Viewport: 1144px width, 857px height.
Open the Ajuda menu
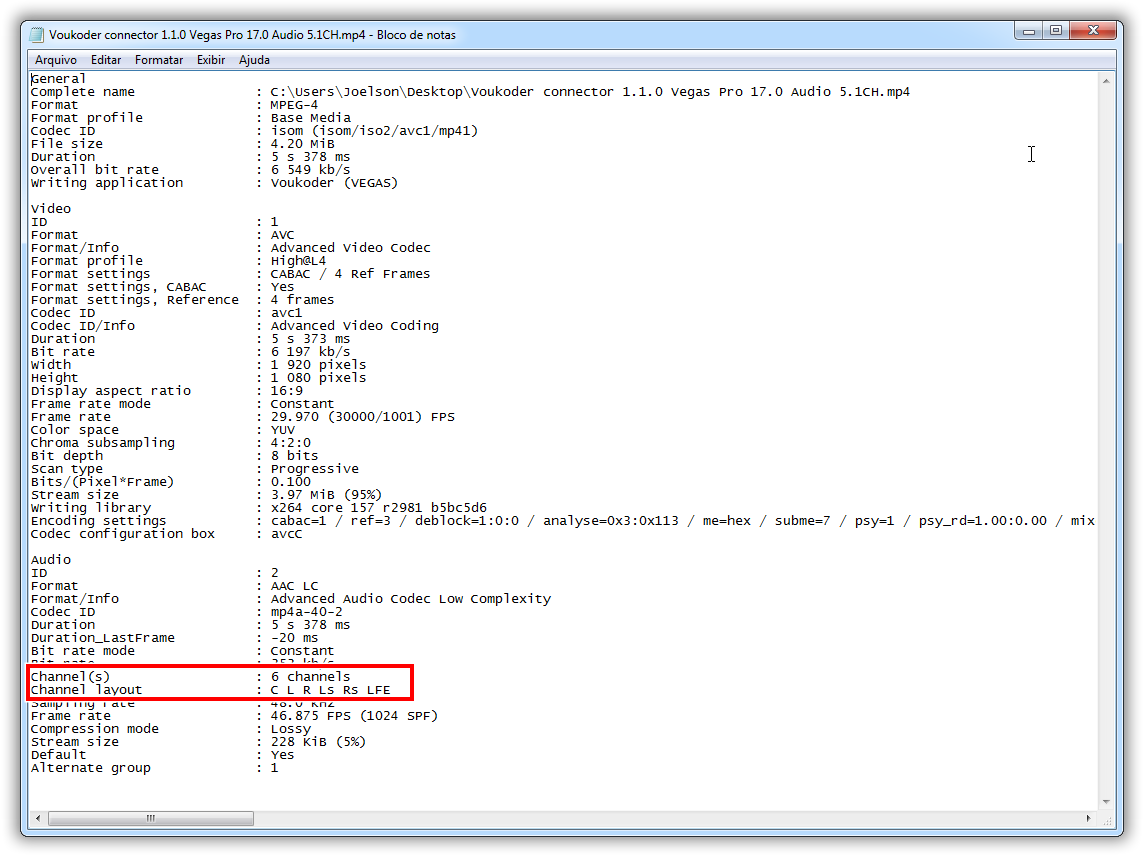pos(254,60)
